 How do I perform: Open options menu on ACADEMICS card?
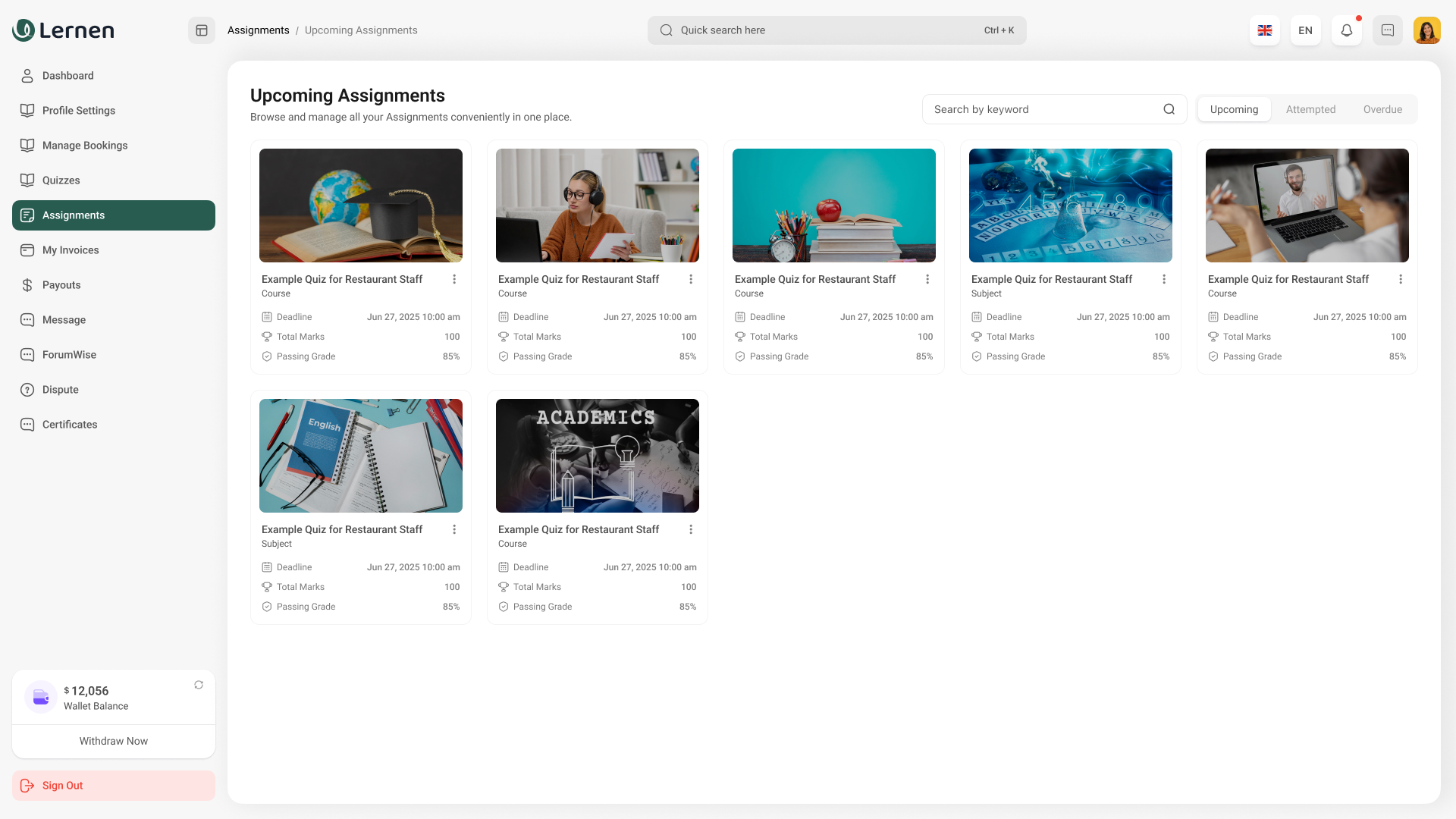click(x=691, y=530)
